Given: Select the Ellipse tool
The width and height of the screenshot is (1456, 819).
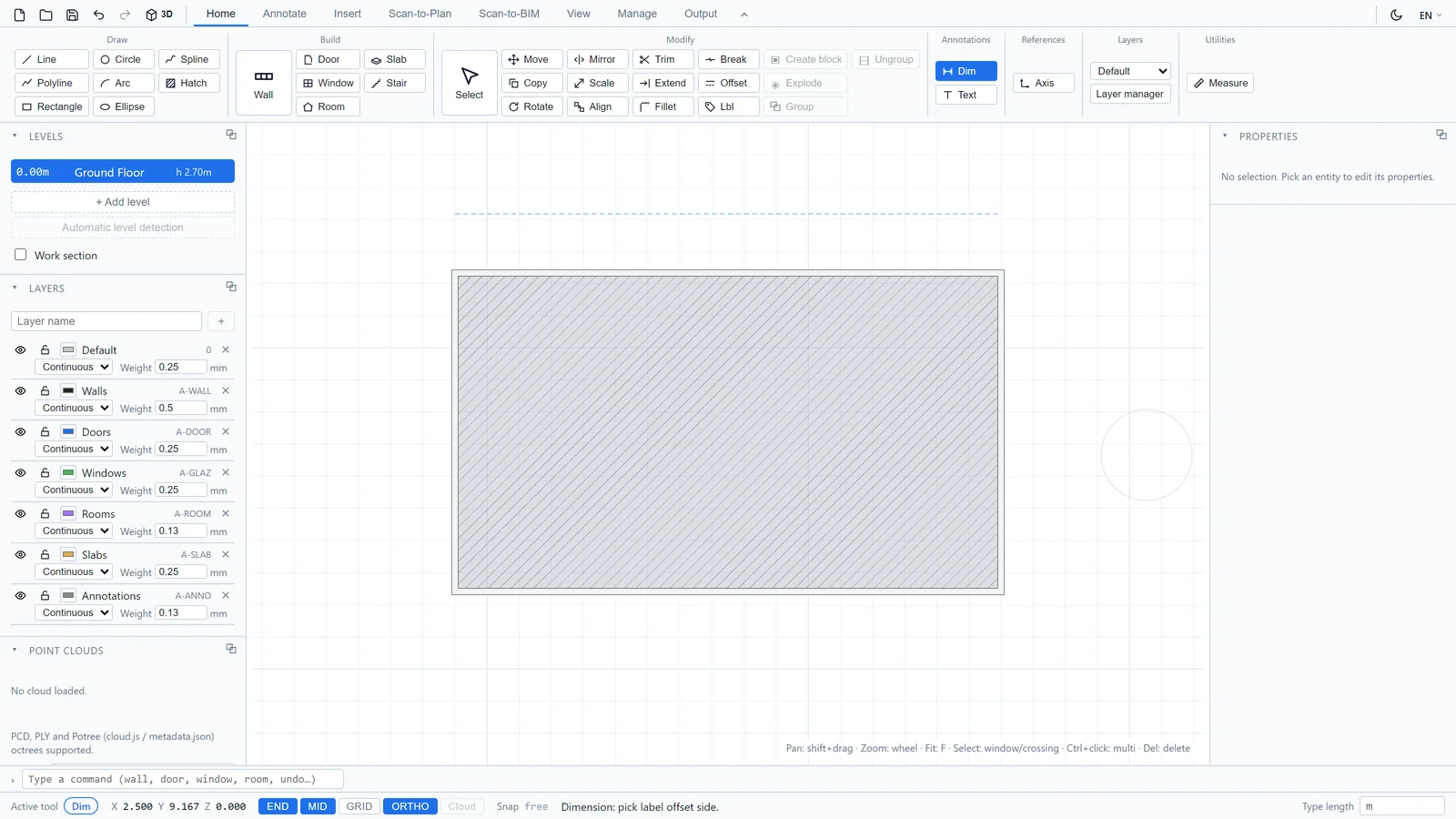Looking at the screenshot, I should (x=123, y=106).
